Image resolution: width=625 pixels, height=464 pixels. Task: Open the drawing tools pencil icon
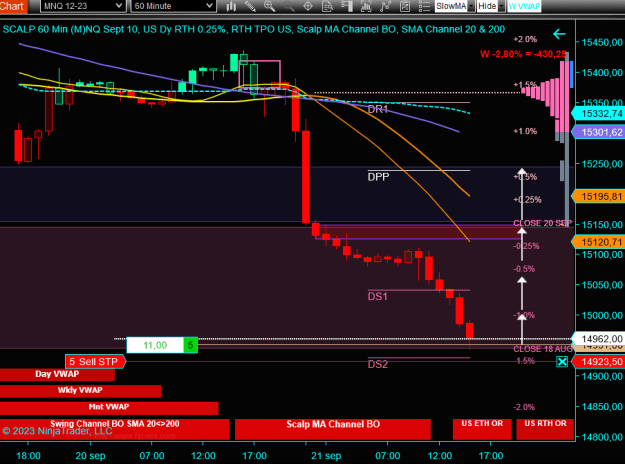(250, 6)
